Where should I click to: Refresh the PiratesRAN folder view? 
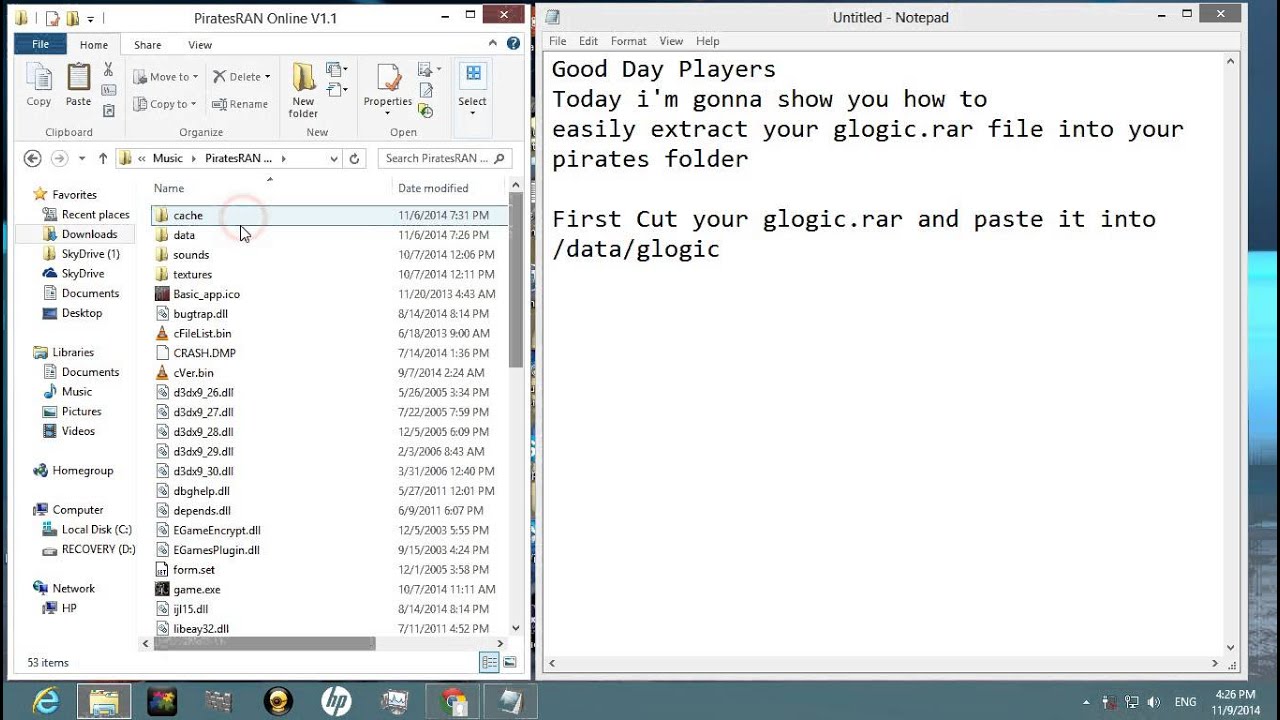[x=354, y=158]
